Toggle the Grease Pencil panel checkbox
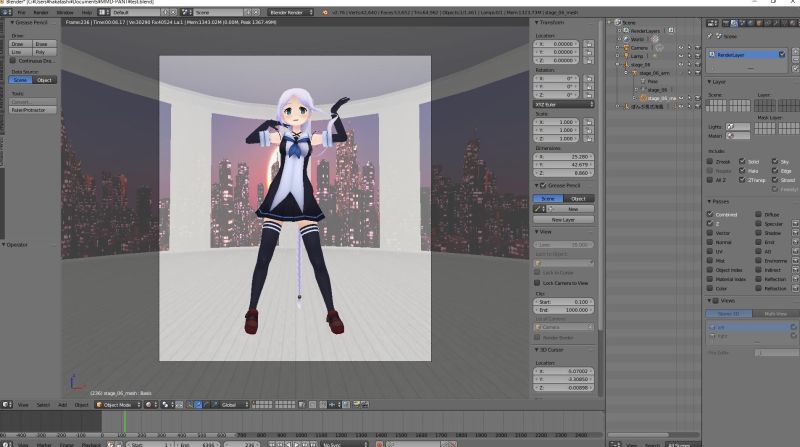Screen dimensions: 800x447 [543, 185]
